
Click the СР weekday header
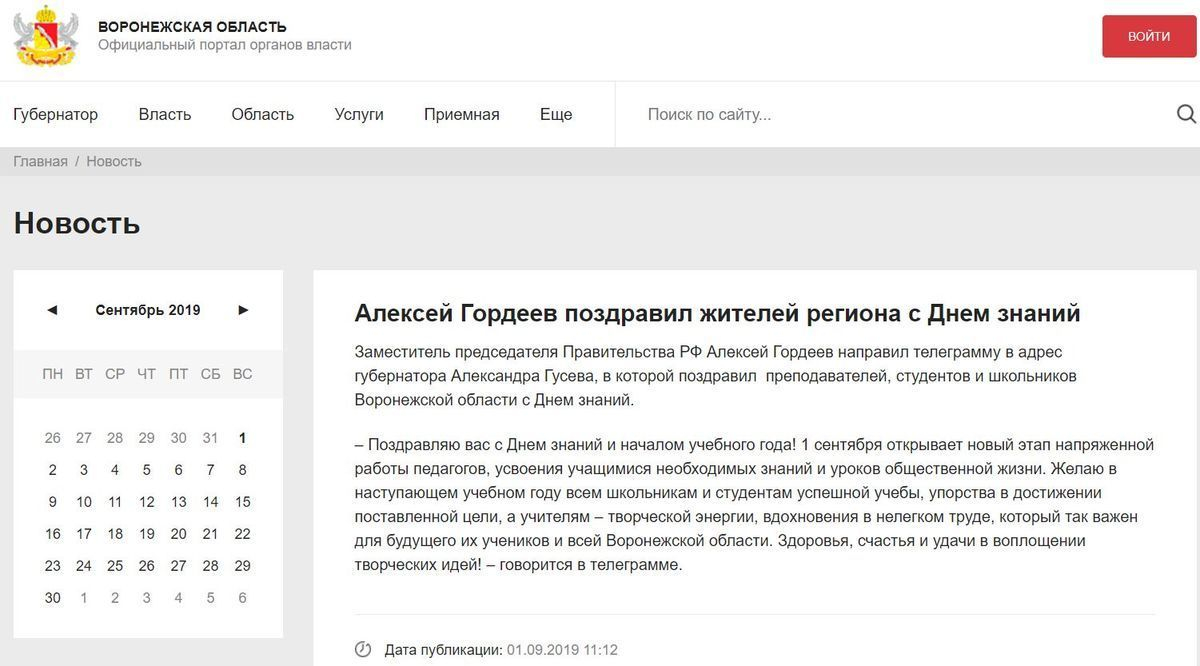[x=115, y=374]
